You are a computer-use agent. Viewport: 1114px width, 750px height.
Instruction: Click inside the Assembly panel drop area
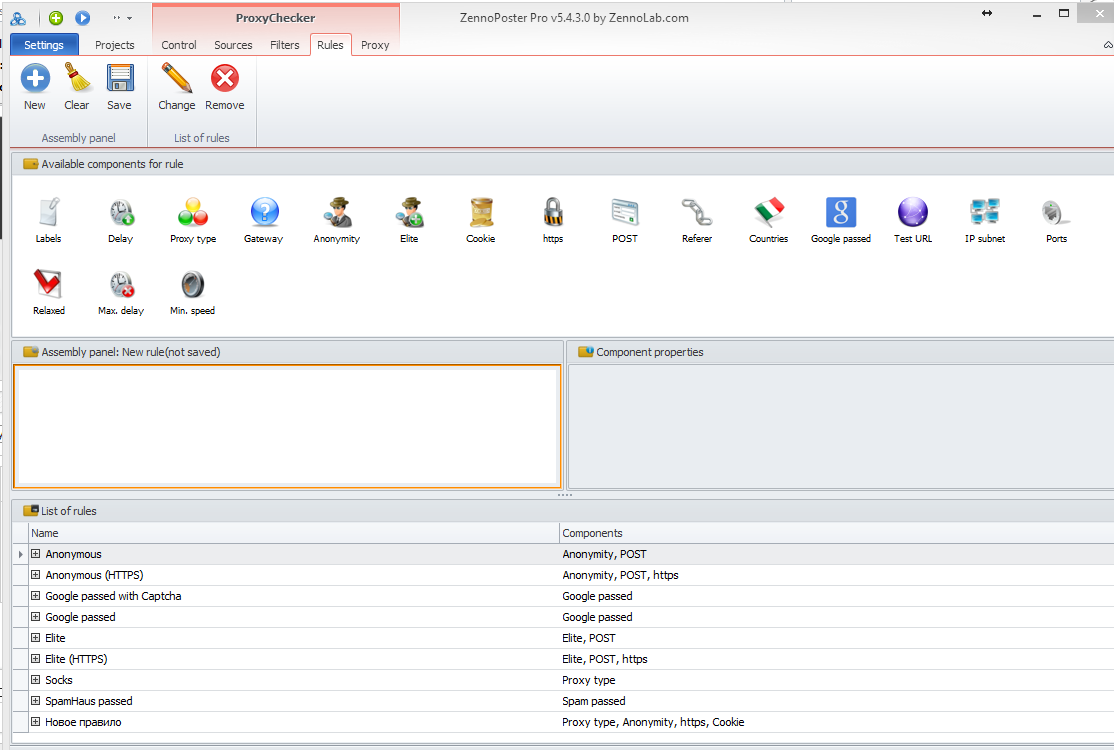tap(287, 426)
